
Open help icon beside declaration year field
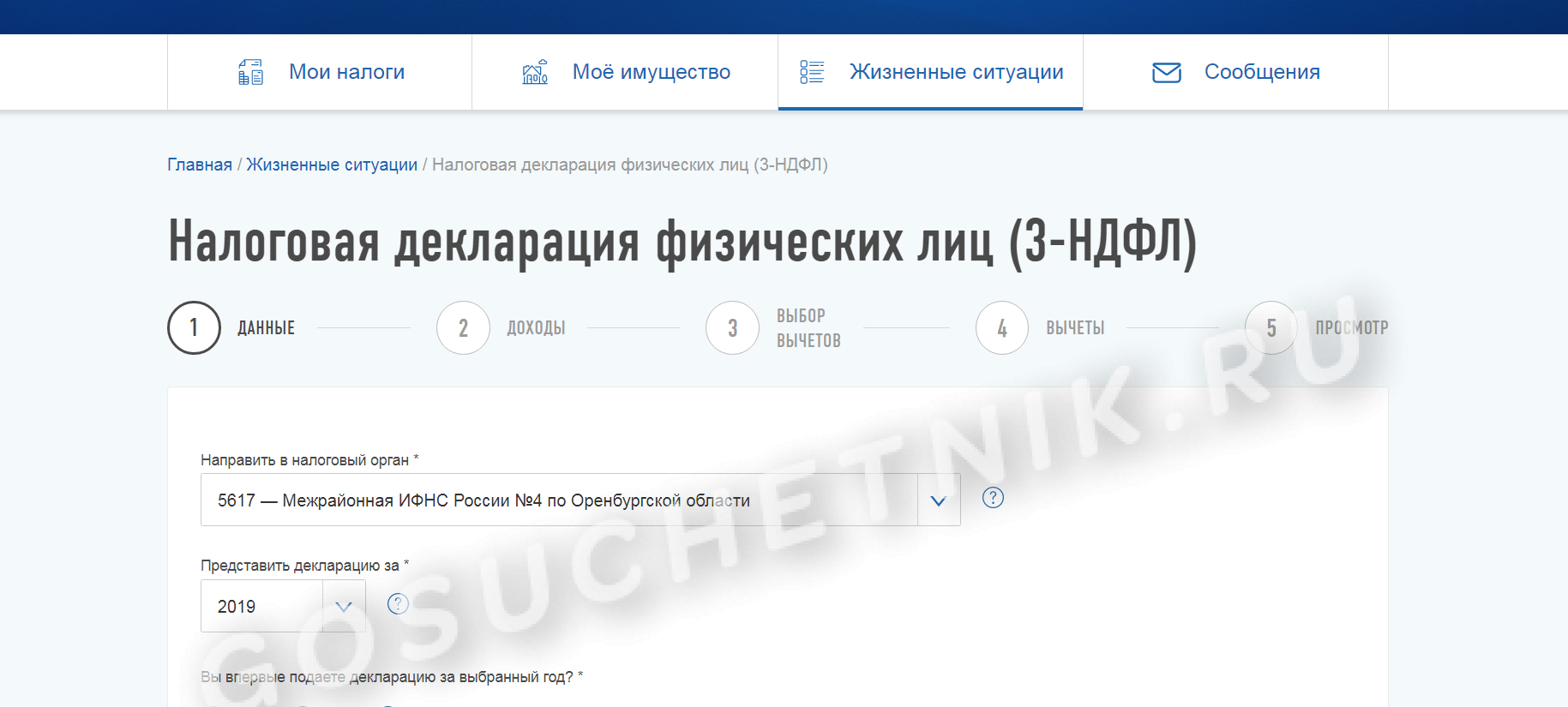[398, 604]
